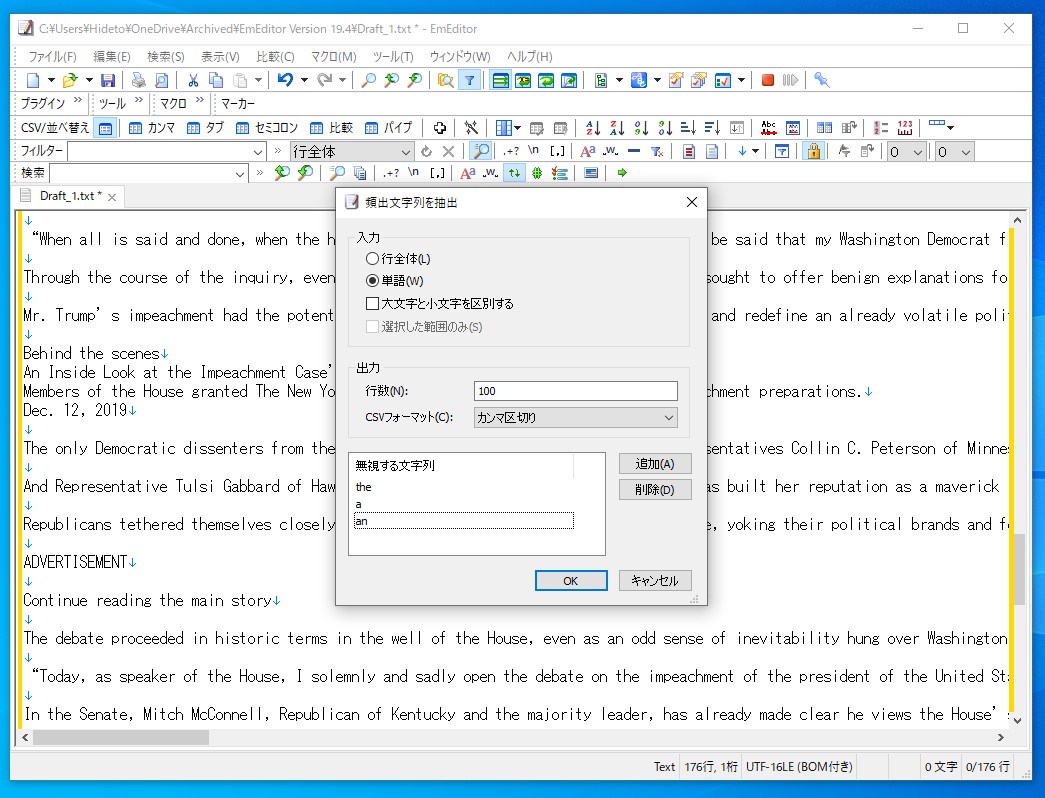This screenshot has width=1045, height=798.
Task: Click the Open folder icon
Action: tap(69, 81)
